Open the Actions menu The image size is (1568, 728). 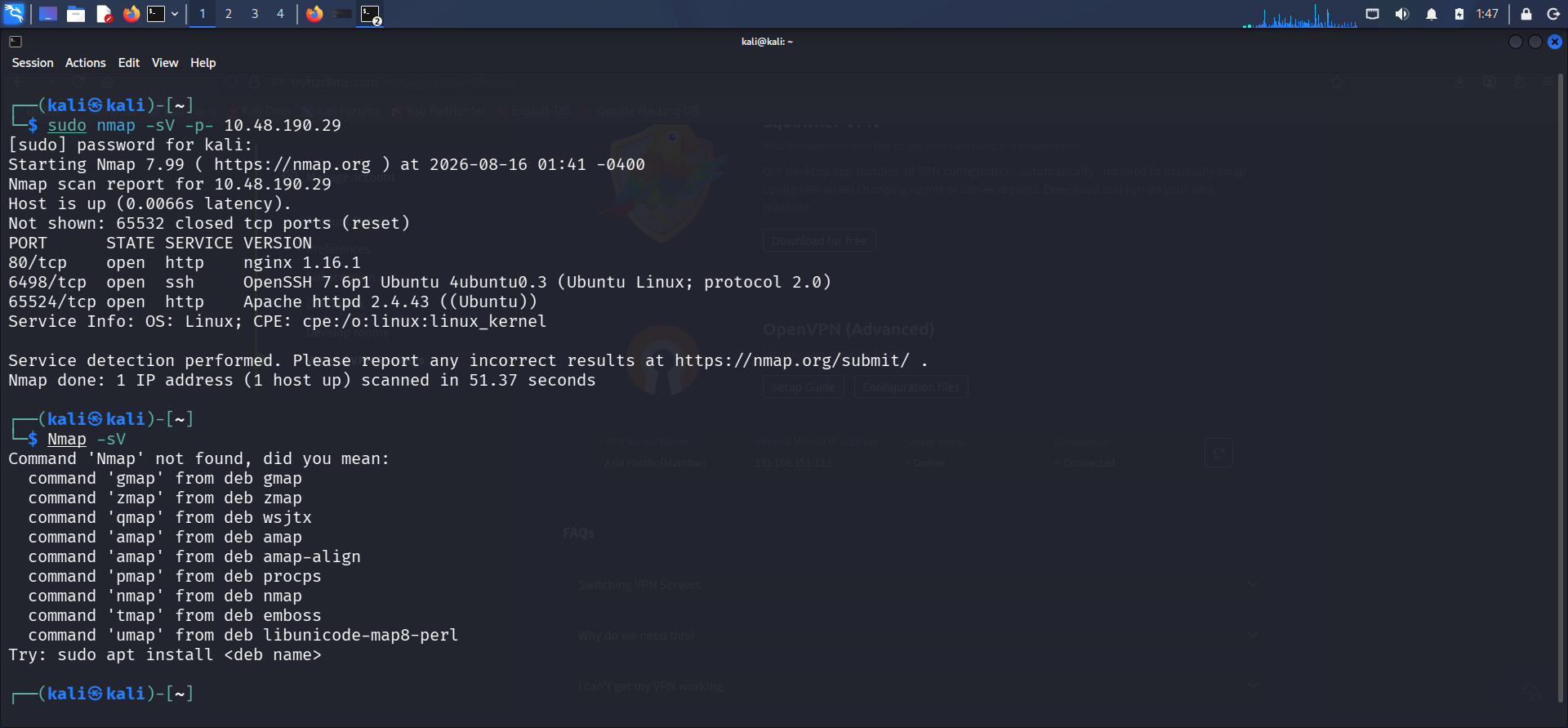pos(86,63)
